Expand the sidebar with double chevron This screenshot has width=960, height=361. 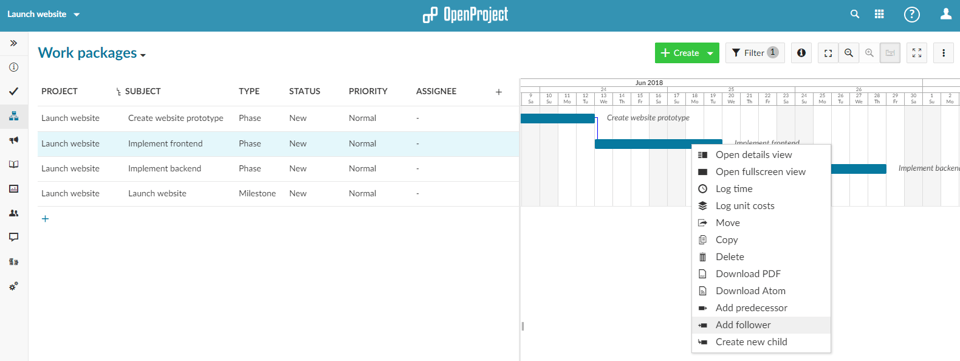[13, 43]
